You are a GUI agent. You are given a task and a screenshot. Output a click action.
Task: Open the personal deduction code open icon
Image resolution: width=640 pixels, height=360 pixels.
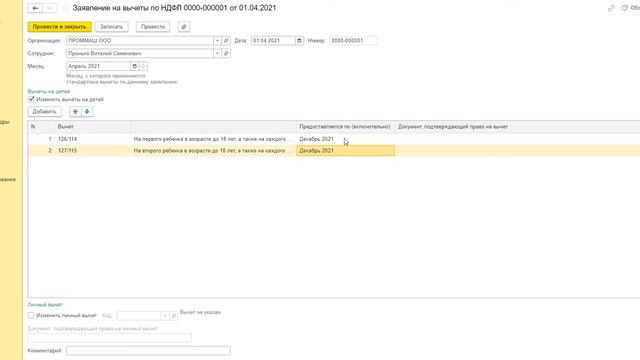173,316
